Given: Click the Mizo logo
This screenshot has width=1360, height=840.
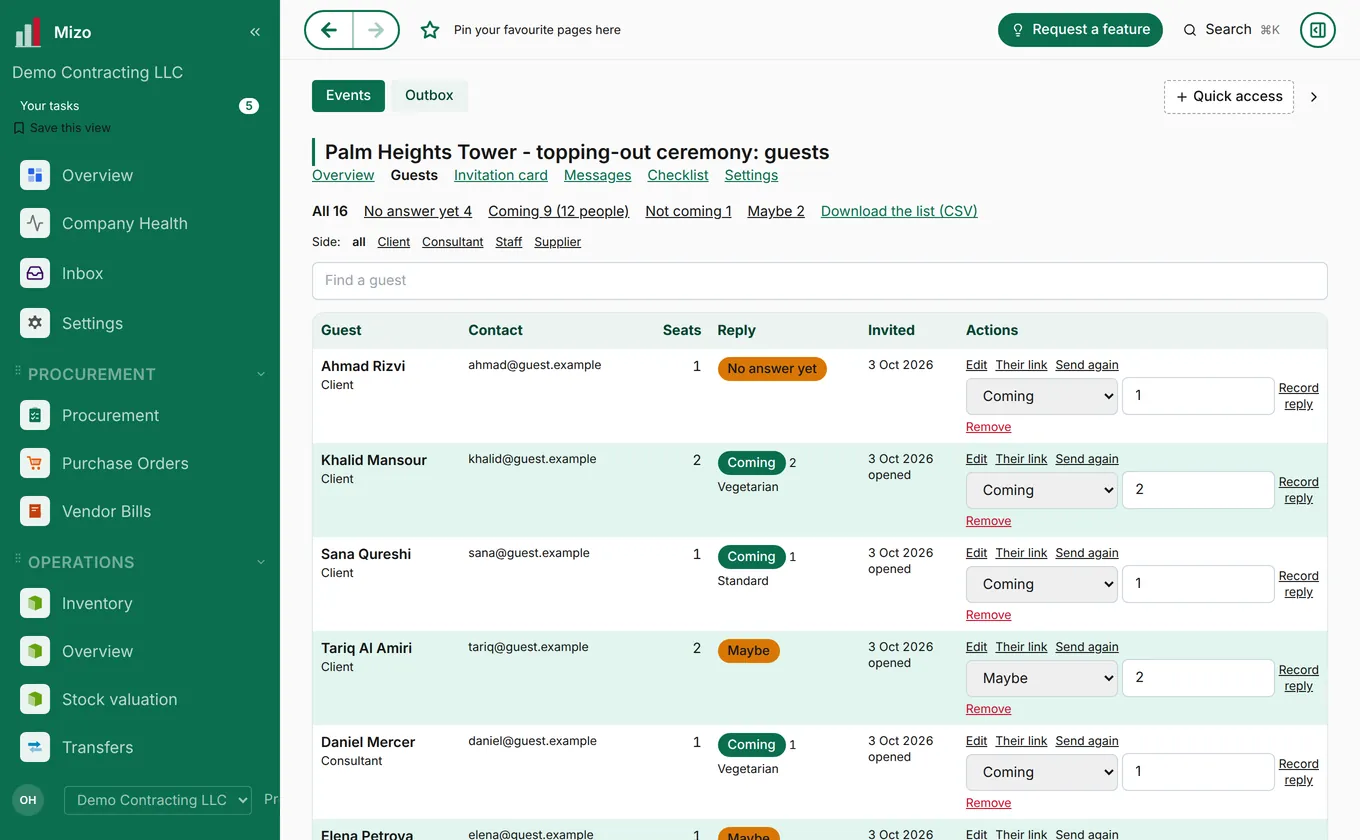Looking at the screenshot, I should [28, 33].
